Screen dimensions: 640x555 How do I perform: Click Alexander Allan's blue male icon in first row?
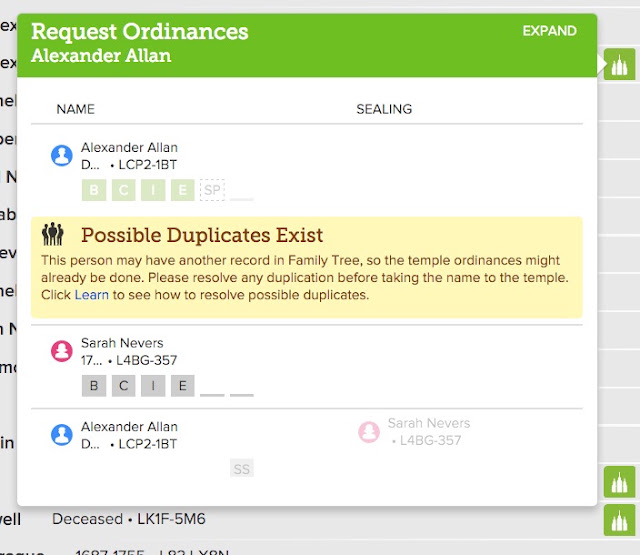pos(62,155)
